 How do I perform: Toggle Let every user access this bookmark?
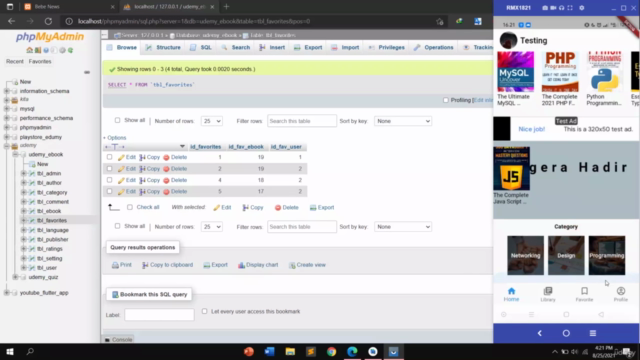204,311
